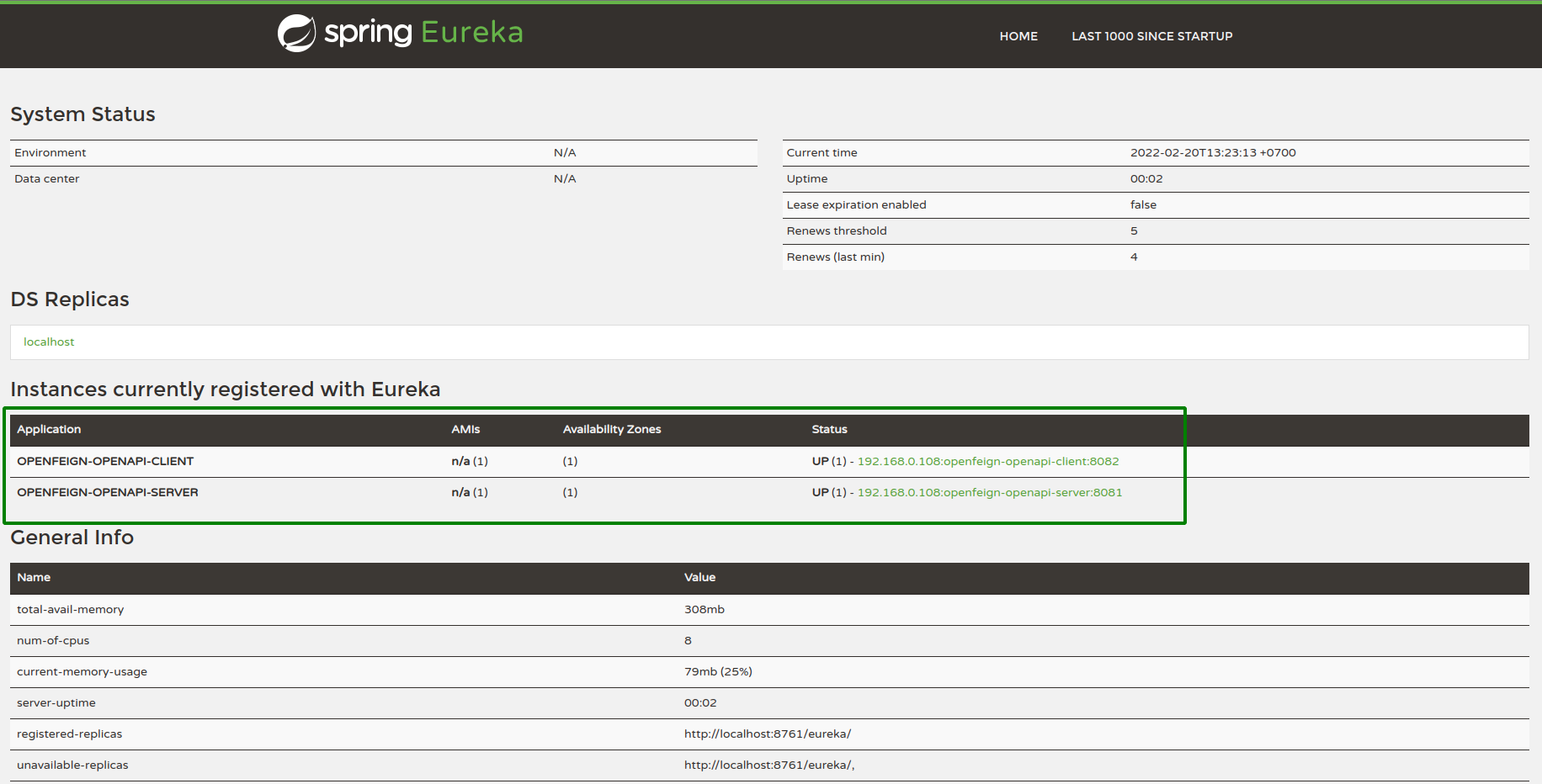
Task: Click the unavailable-replicas URL value
Action: click(x=768, y=765)
